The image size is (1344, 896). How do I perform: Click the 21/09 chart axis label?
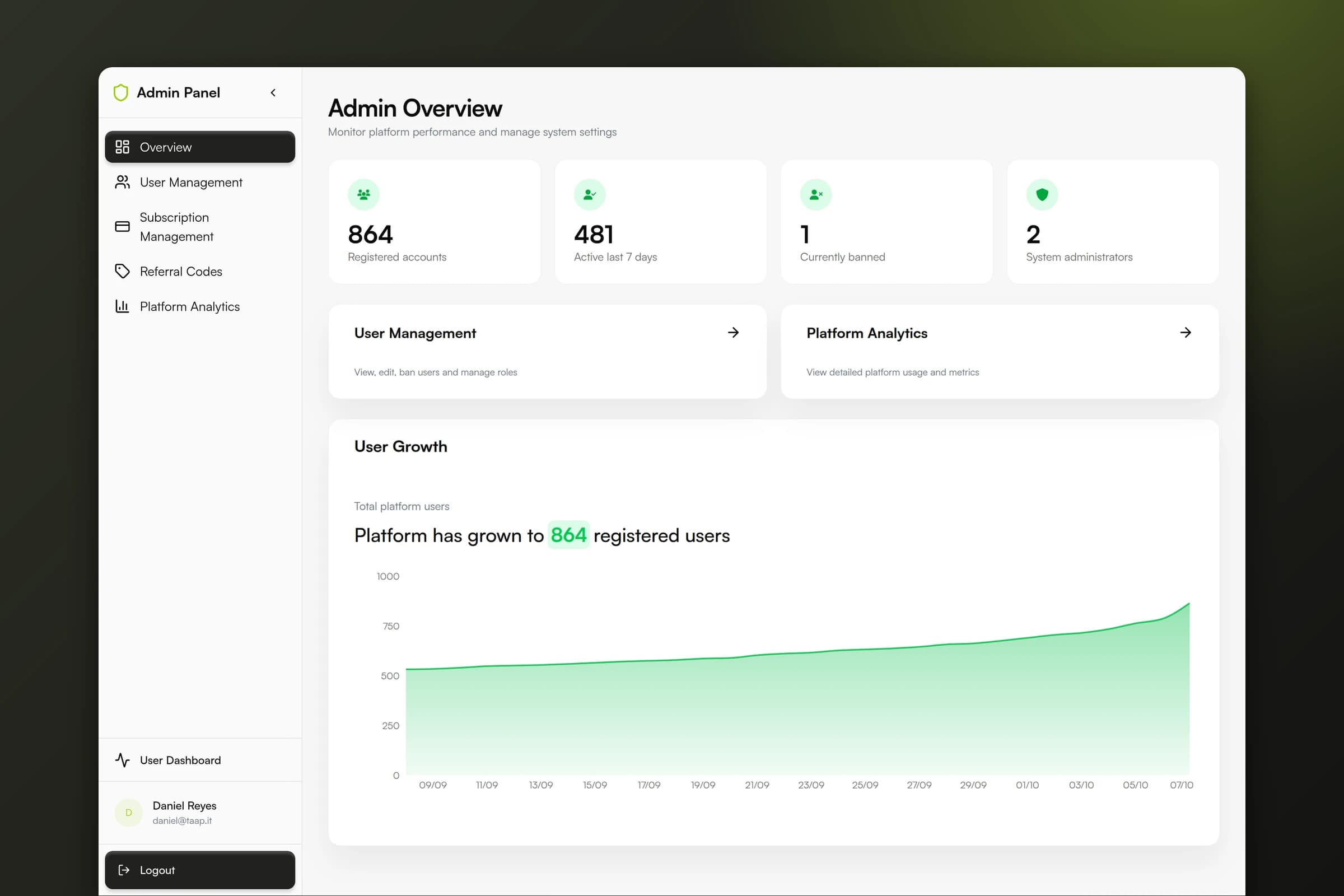coord(757,785)
